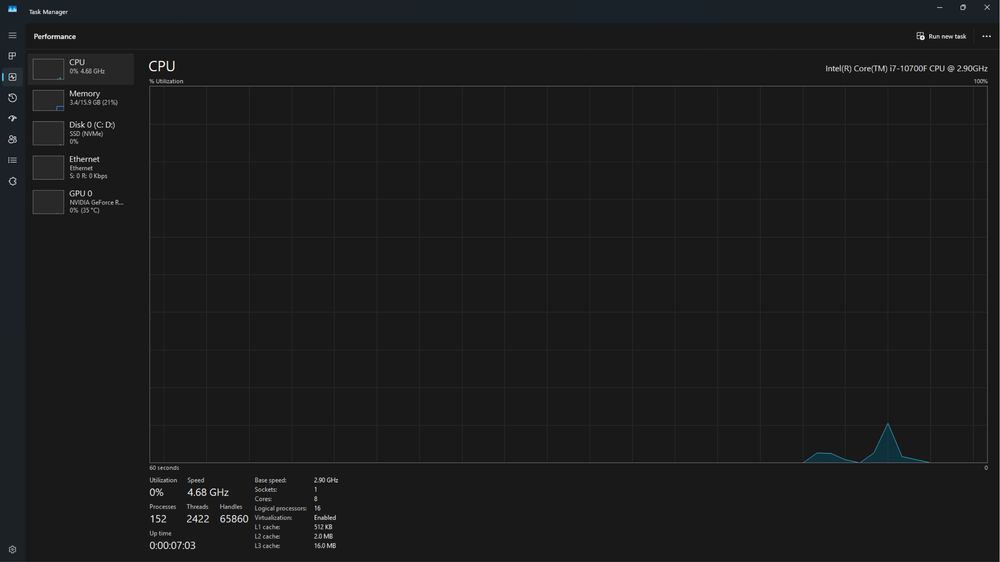Select the CPU performance item
1000x562 pixels.
coord(81,69)
